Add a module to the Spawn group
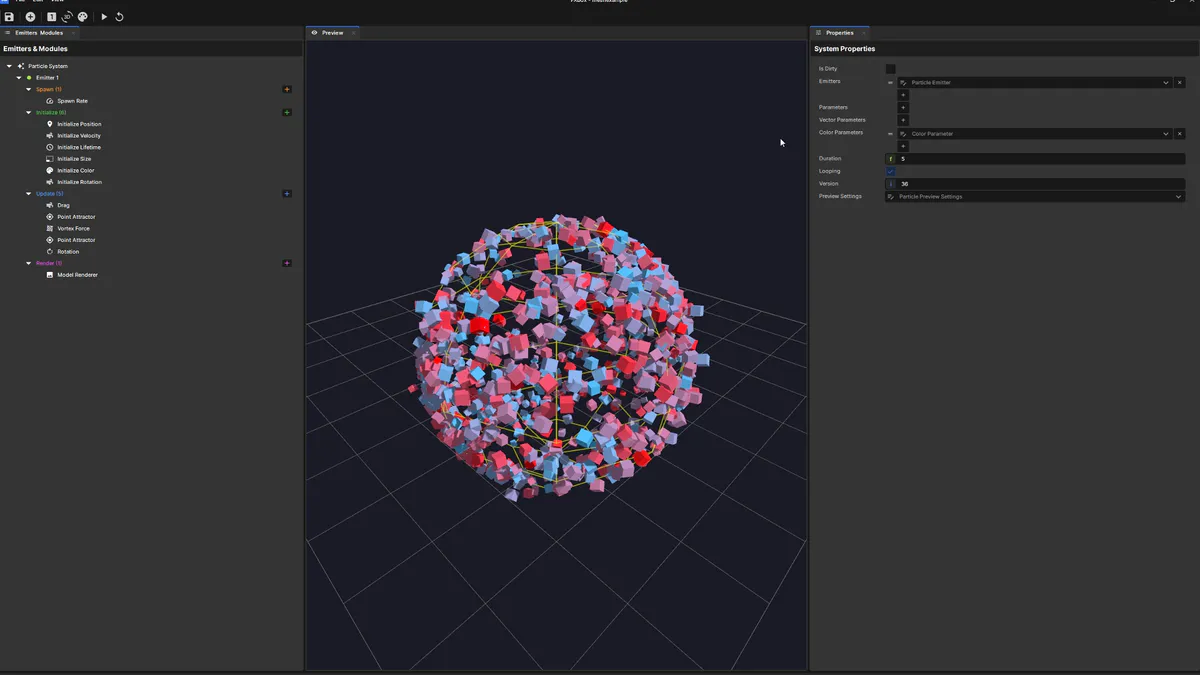Screen dimensions: 1200x675 [287, 89]
